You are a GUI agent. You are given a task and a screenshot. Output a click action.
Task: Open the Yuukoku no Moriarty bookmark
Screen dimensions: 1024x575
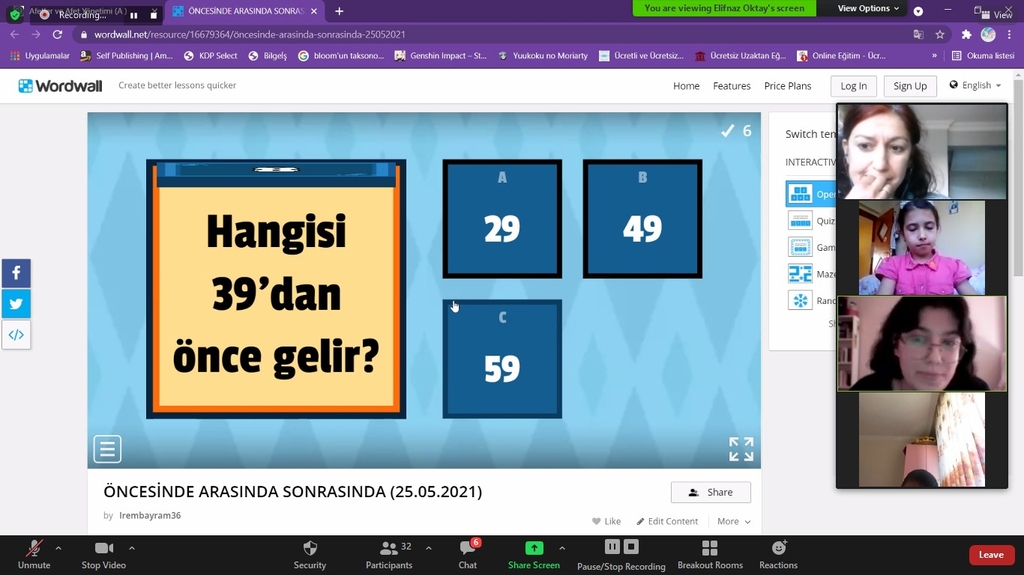tap(543, 56)
